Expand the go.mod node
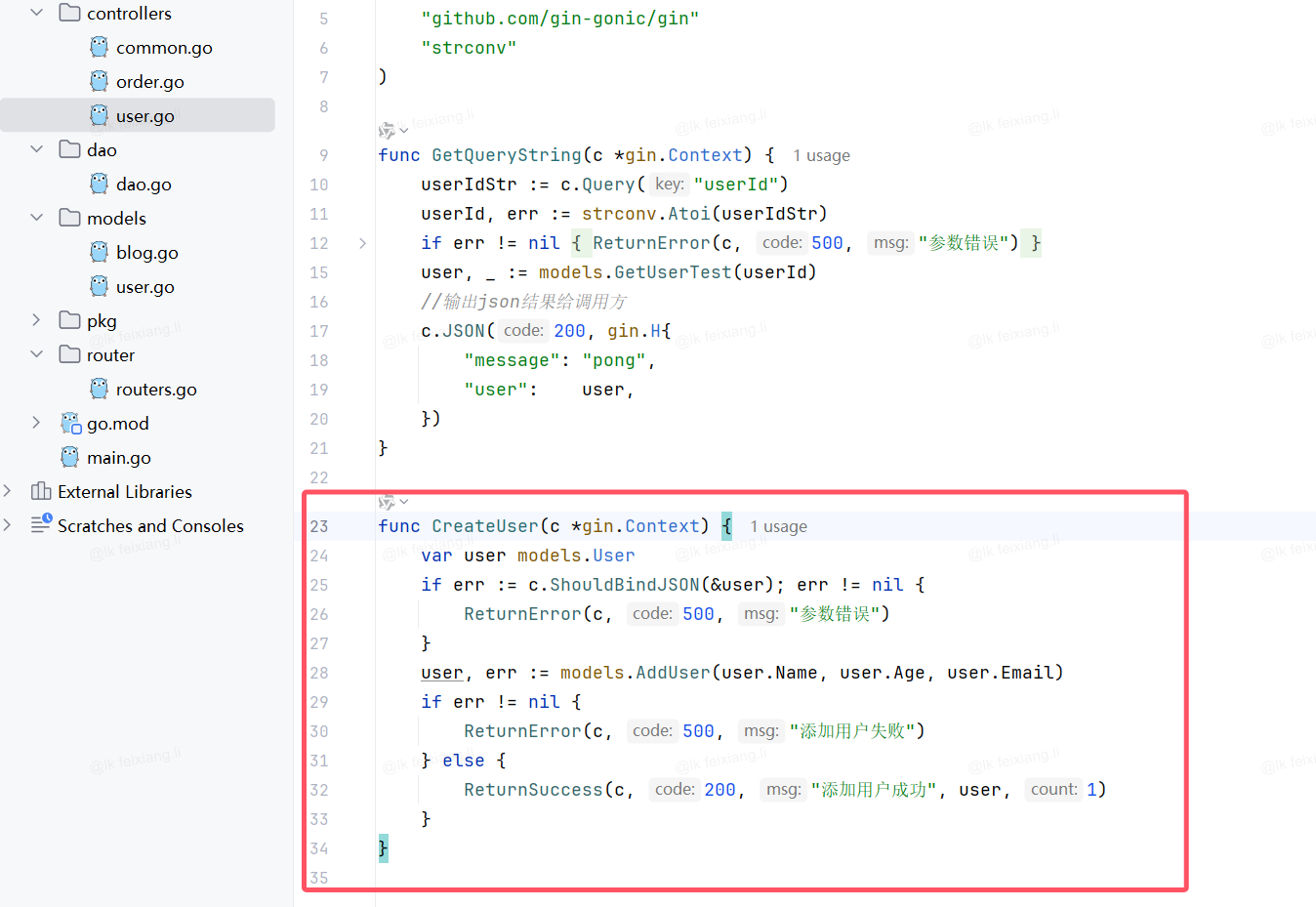Image resolution: width=1316 pixels, height=907 pixels. click(x=37, y=423)
